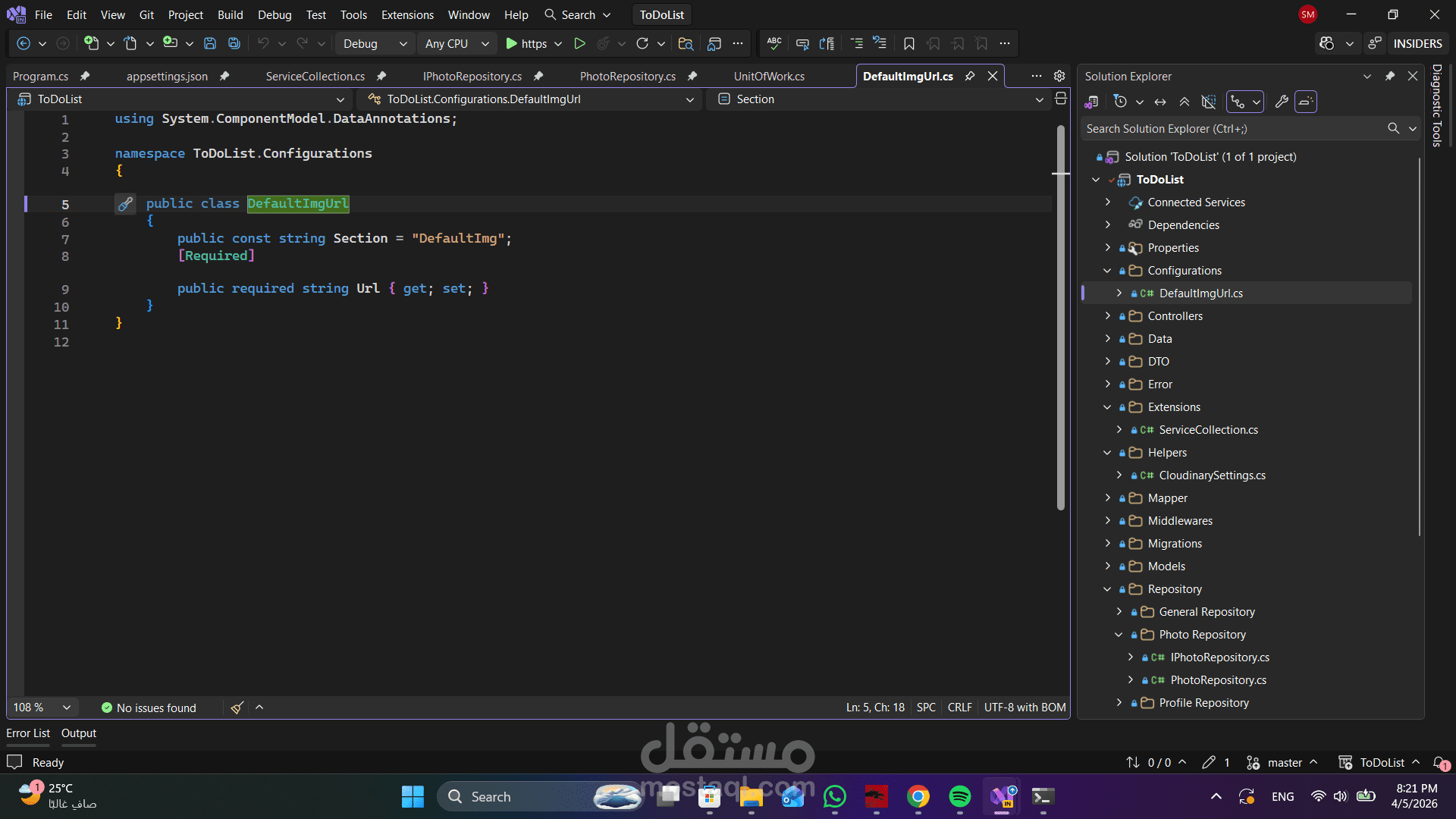Toggle Sync with Active Document arrows
This screenshot has height=819, width=1456.
1160,102
